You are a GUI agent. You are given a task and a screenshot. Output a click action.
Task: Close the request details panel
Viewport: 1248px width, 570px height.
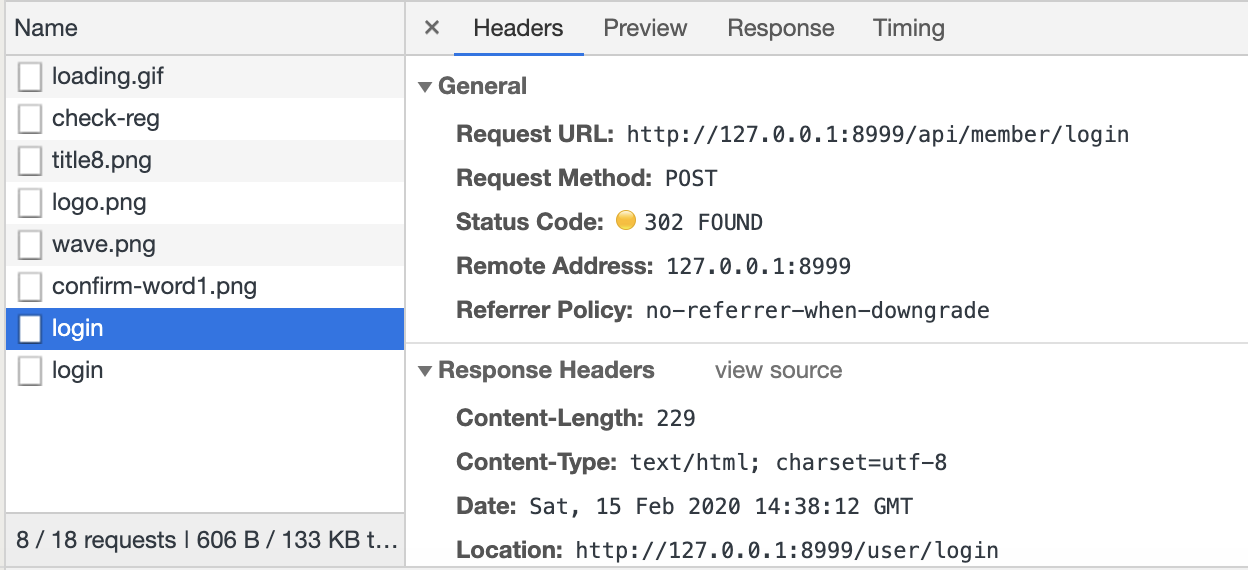(432, 28)
